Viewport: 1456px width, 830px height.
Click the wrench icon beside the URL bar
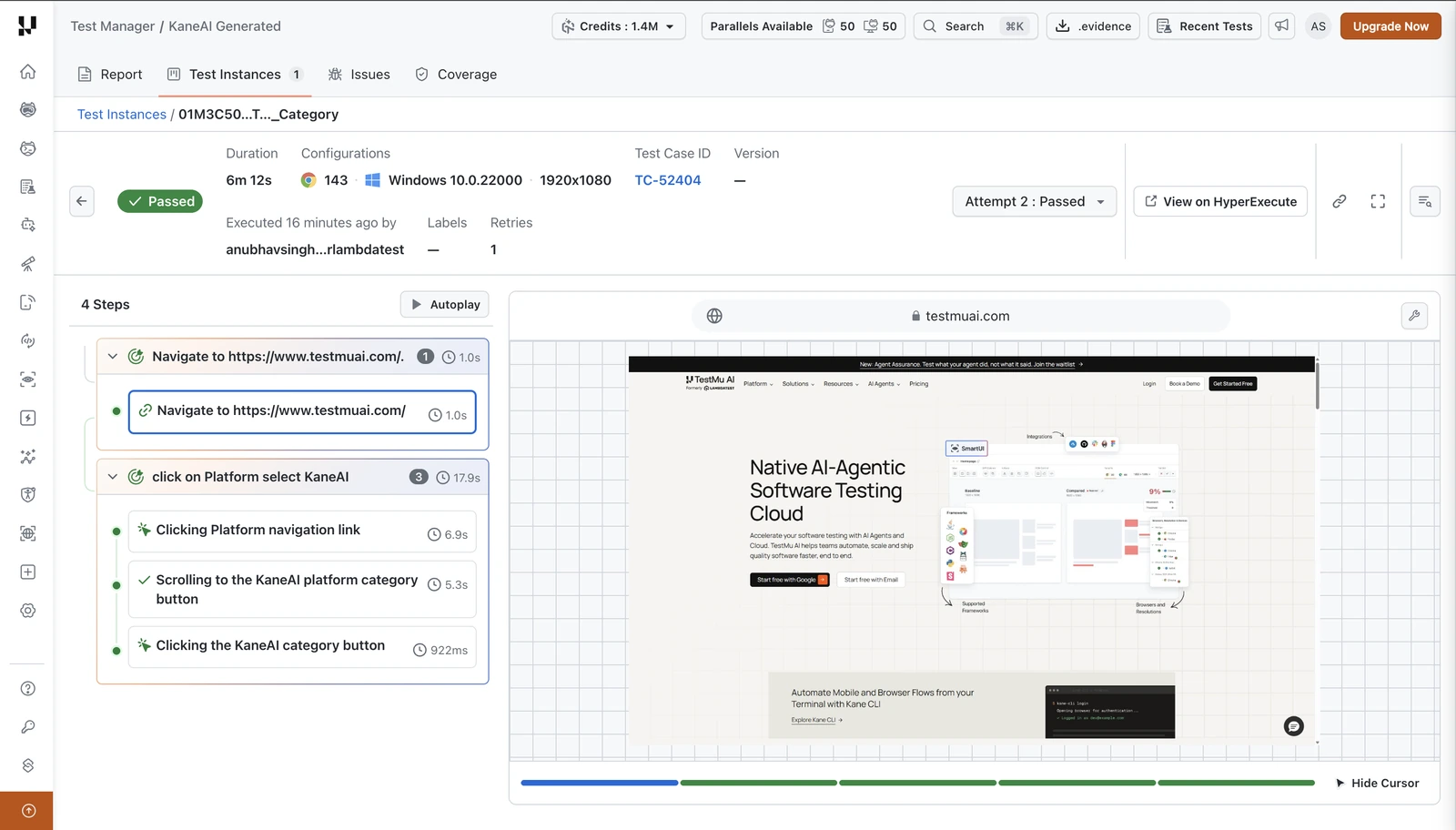[1414, 316]
